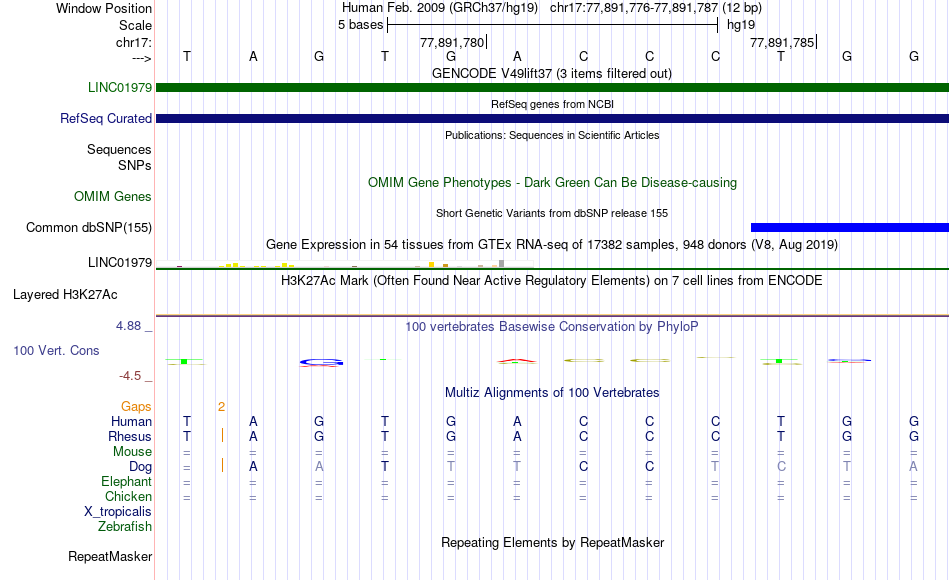Click the dark blue RefSeq Curated bar
Viewport: 950px width, 580px height.
pyautogui.click(x=553, y=118)
